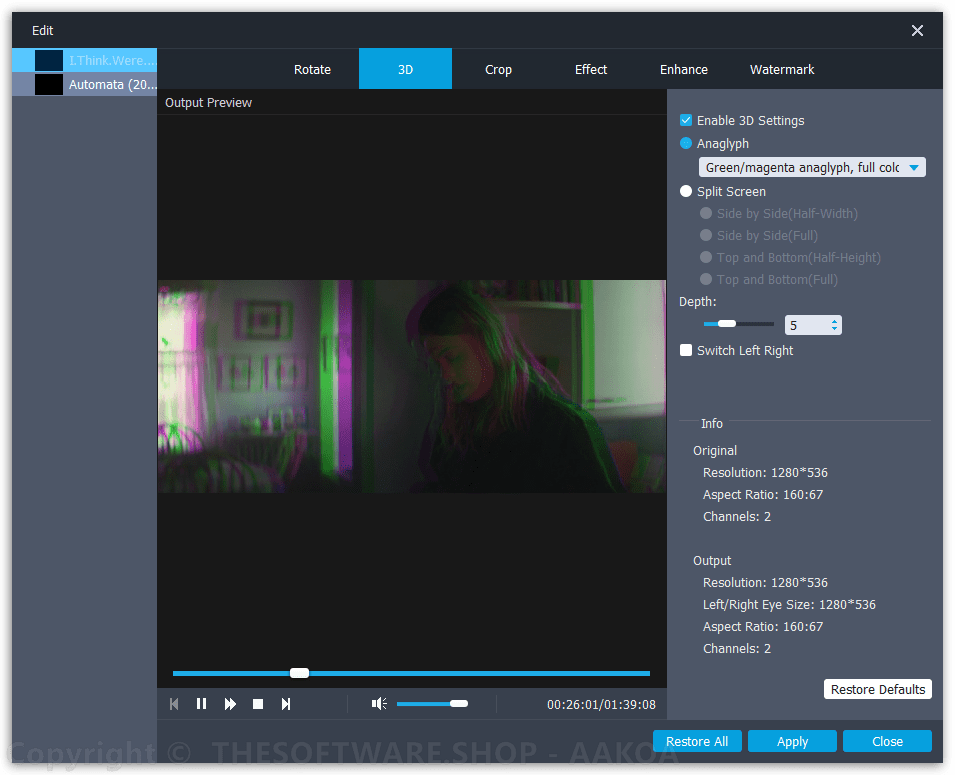The image size is (955, 775).
Task: Enable Switch Left Right checkbox
Action: tap(686, 350)
